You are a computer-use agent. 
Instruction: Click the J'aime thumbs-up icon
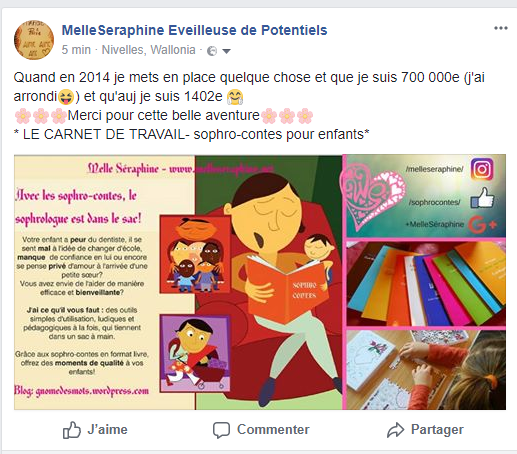click(72, 430)
